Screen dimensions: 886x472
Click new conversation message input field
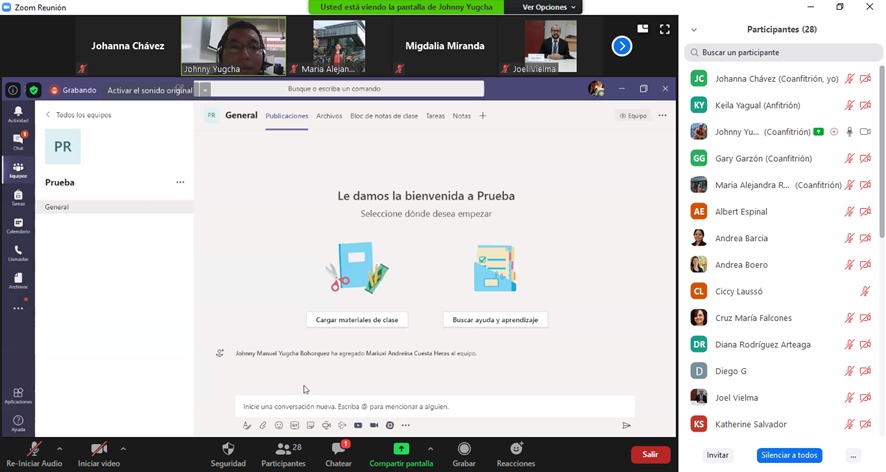pyautogui.click(x=435, y=406)
